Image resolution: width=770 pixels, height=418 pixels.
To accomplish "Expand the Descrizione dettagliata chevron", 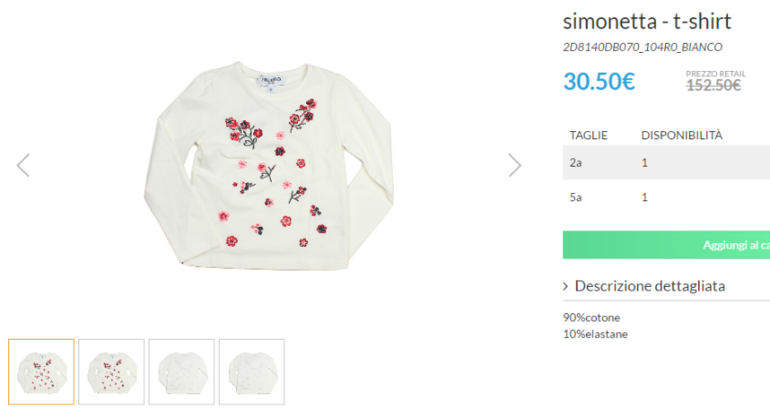I will click(x=566, y=287).
